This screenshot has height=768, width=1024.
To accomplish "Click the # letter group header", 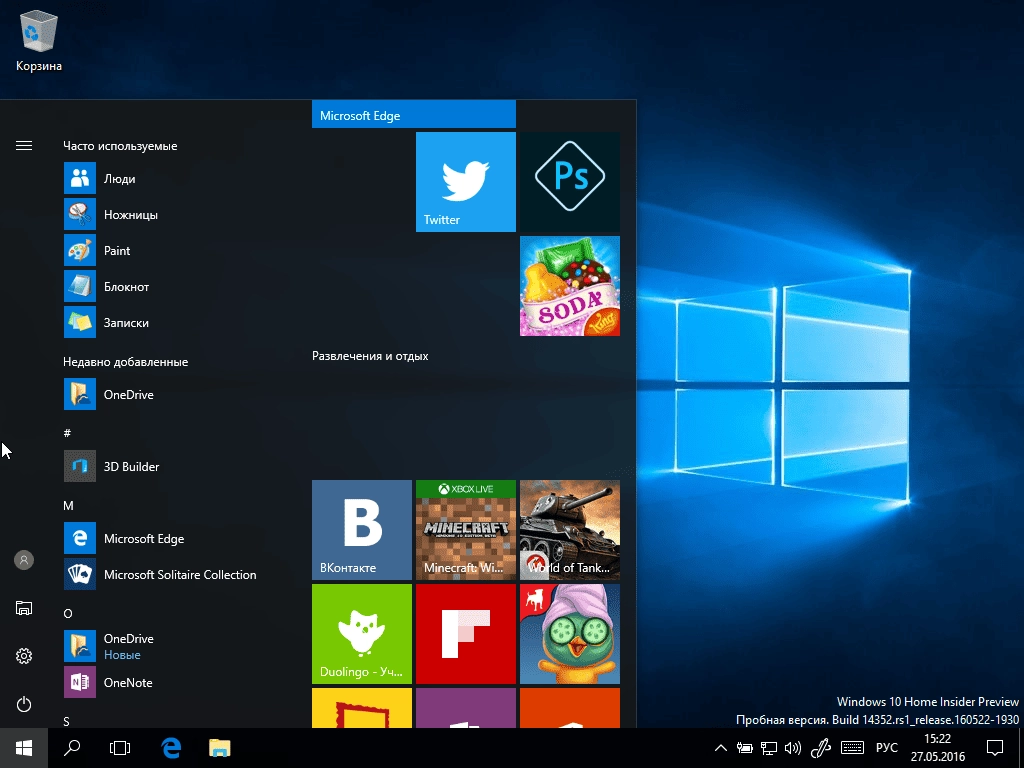I will (x=67, y=432).
